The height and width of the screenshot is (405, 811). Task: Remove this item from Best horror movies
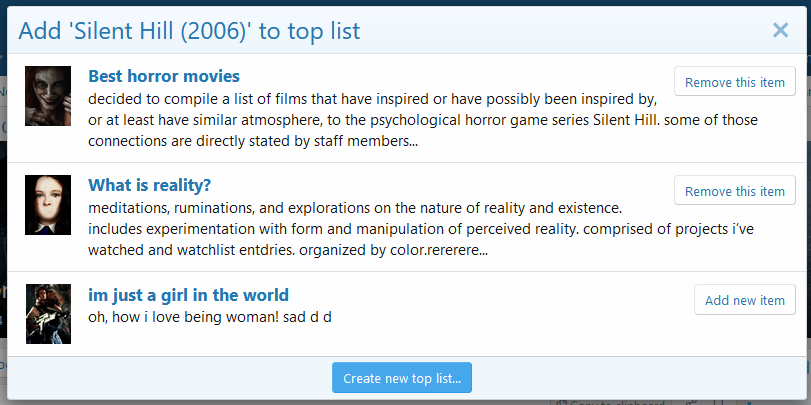(x=734, y=81)
